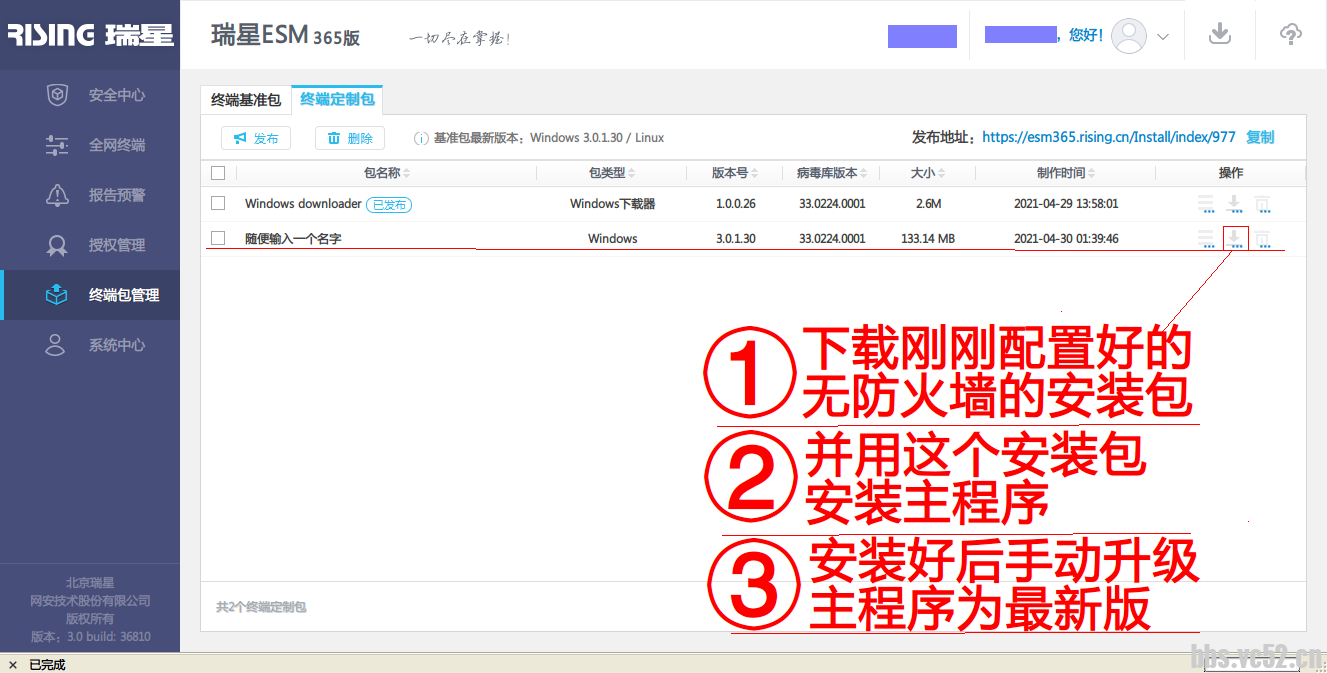Switch to the 终端基准包 tab
Screen dimensions: 1327x673
point(246,100)
